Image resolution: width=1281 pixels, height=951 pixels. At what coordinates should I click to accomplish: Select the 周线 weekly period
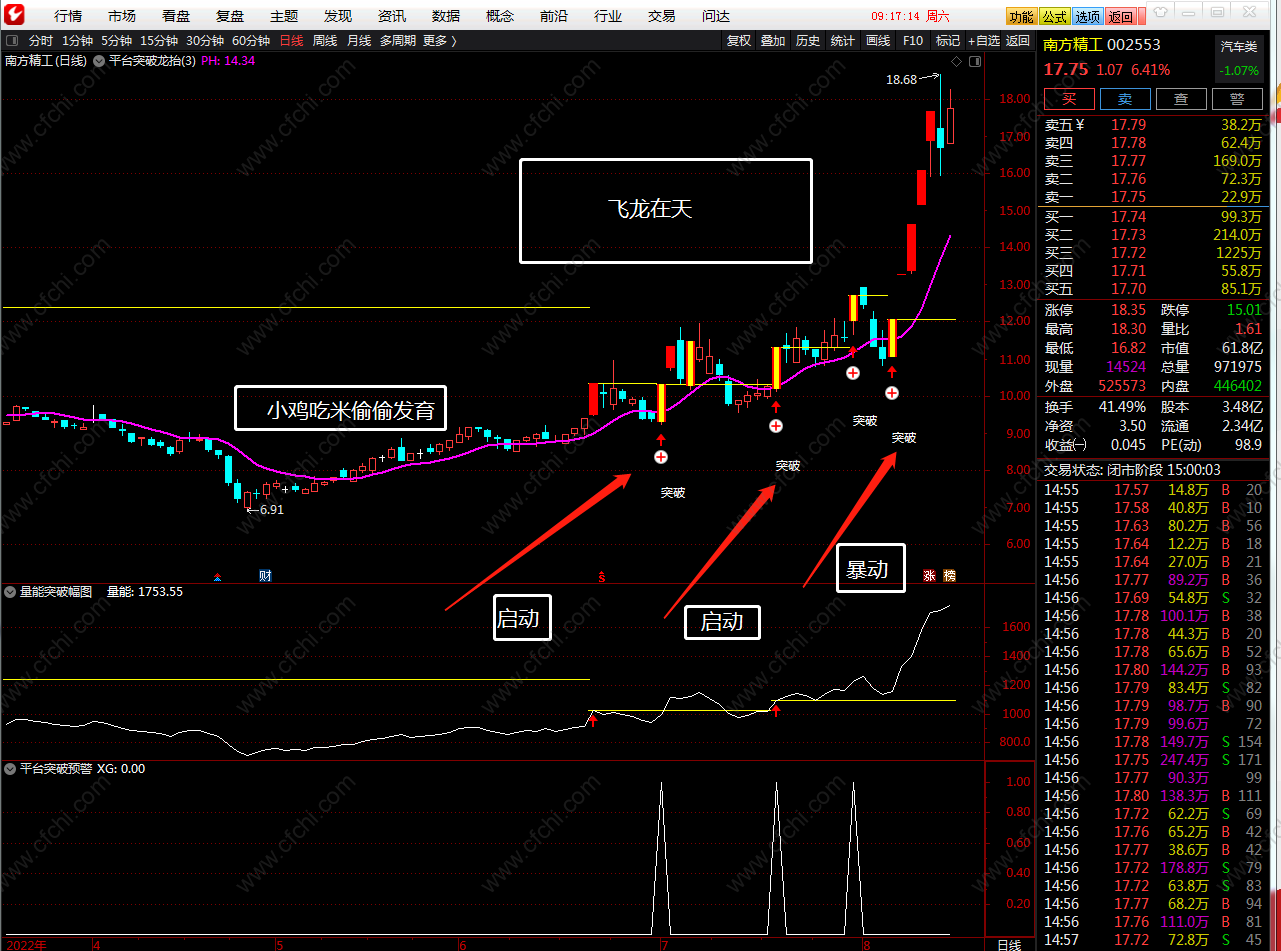325,41
